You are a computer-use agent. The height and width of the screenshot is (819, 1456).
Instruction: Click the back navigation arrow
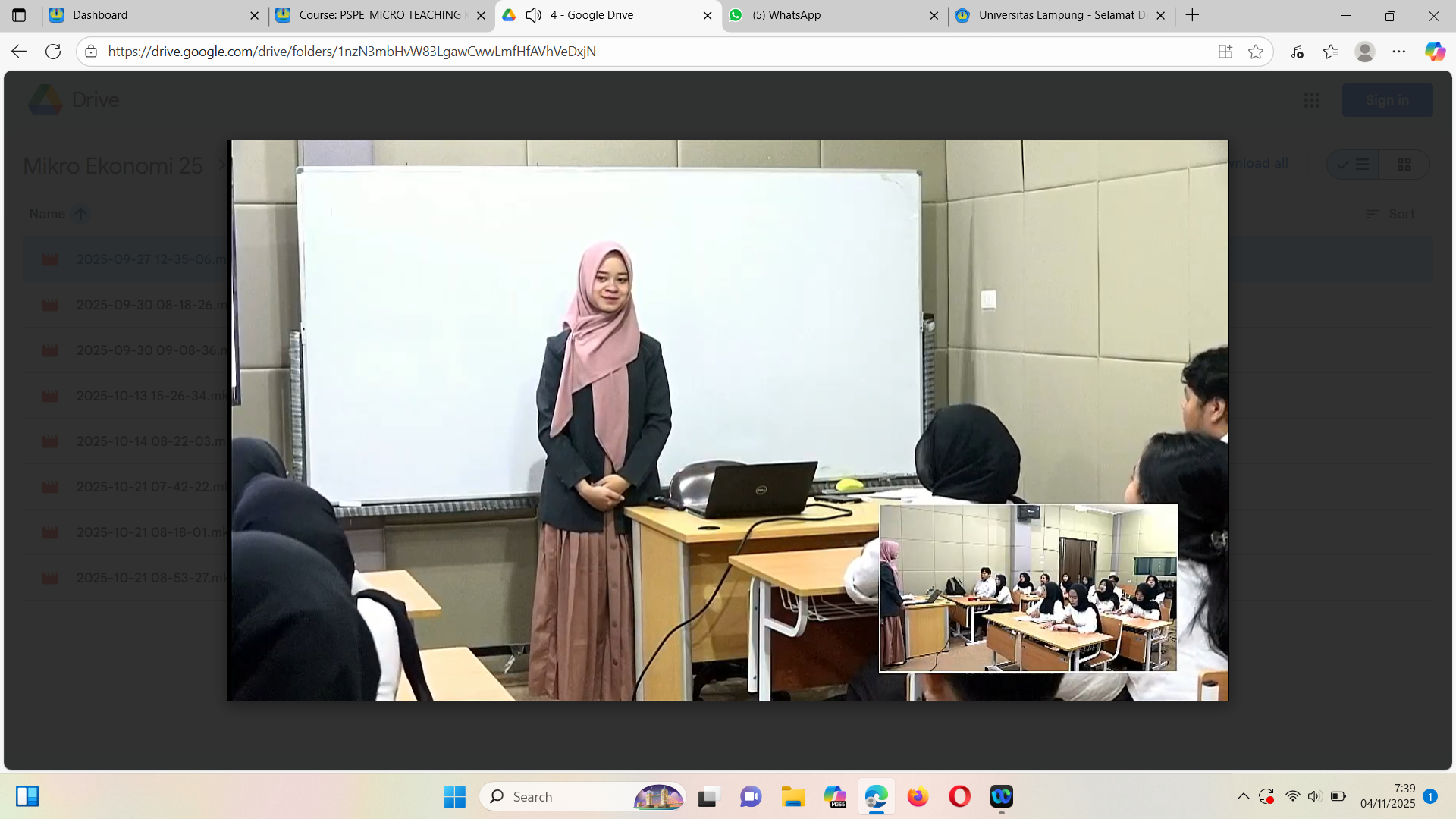tap(19, 52)
